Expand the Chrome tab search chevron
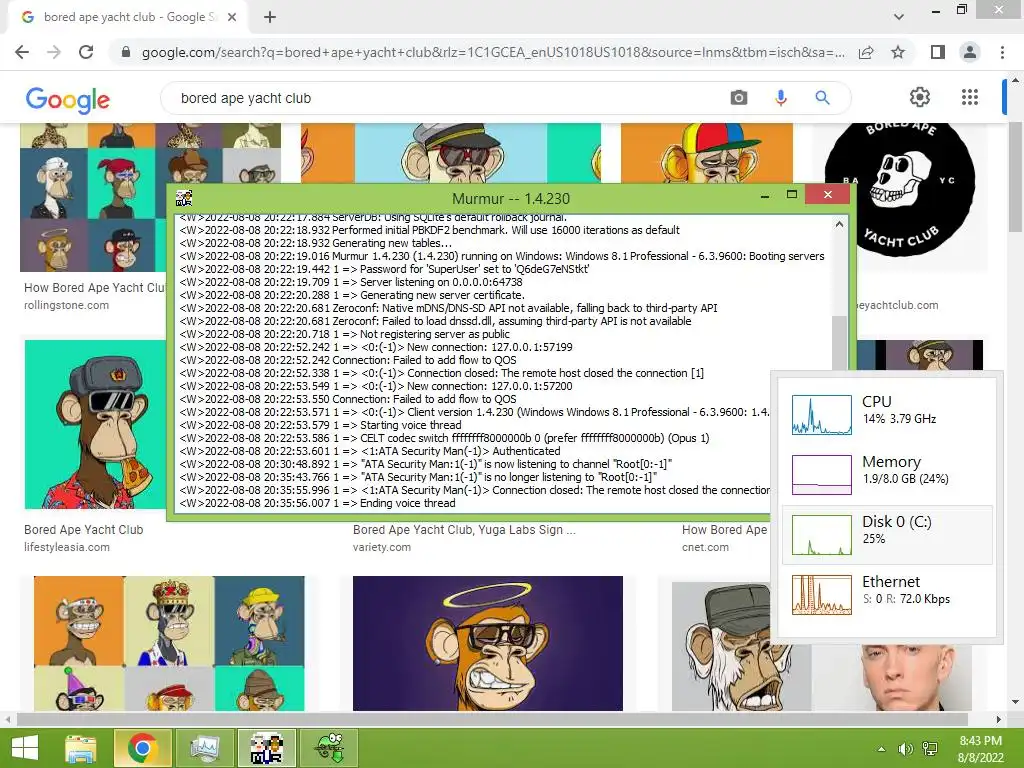Screen dimensions: 1024x768 [899, 17]
